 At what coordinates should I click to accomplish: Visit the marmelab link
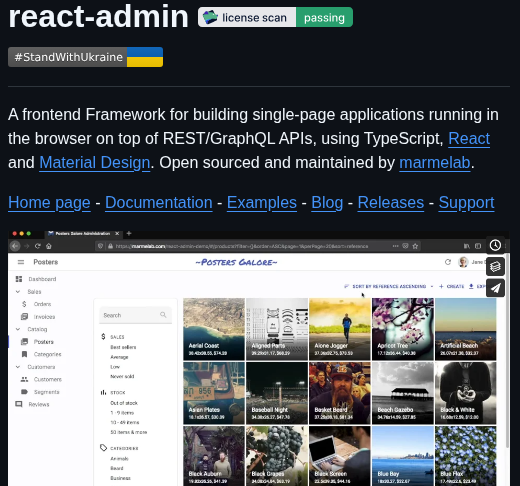tap(435, 163)
